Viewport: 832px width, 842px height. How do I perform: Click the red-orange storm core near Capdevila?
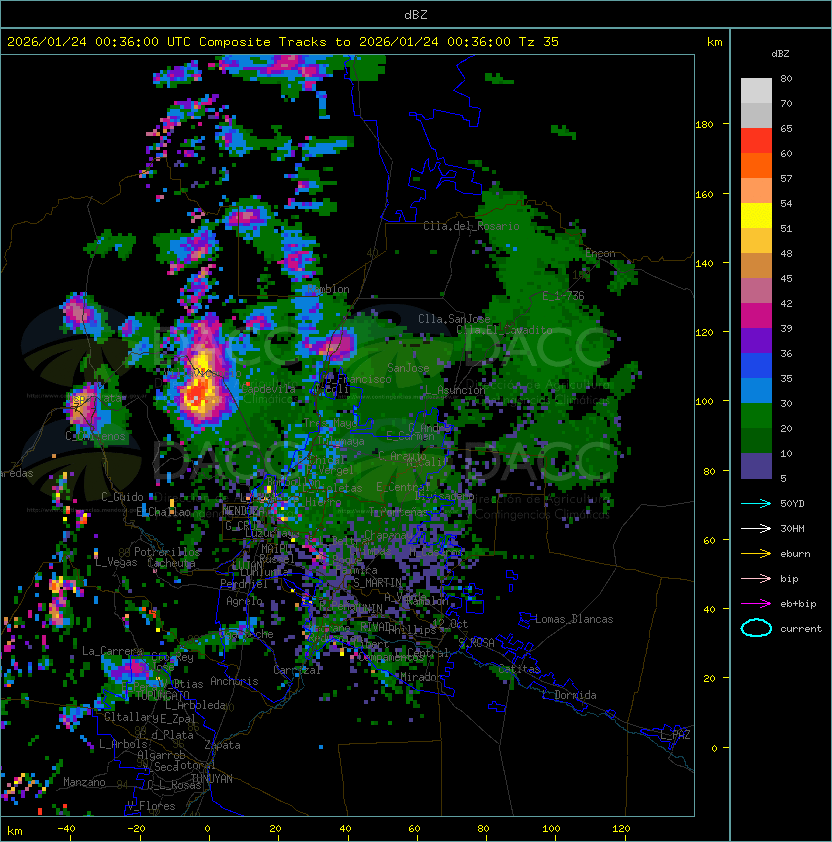(196, 395)
